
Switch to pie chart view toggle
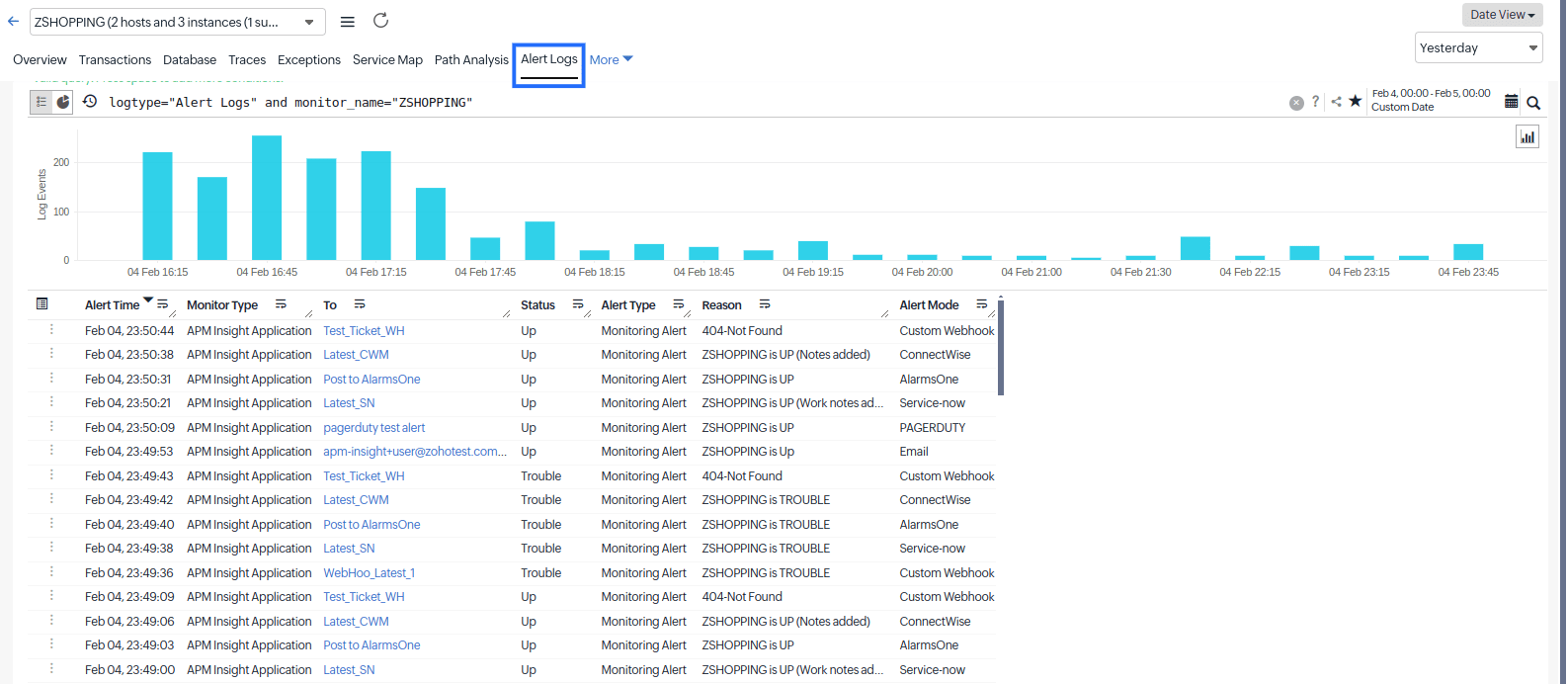coord(63,102)
